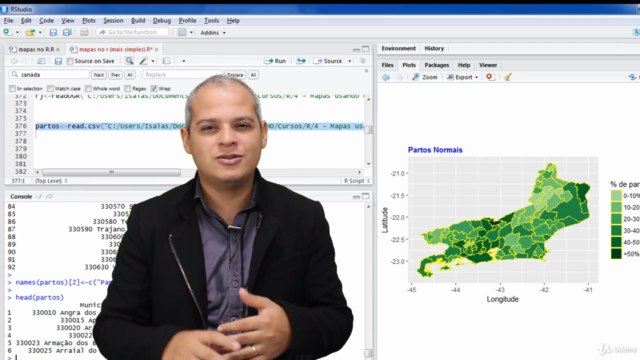Click the editor back navigation arrow
The height and width of the screenshot is (360, 640).
(13, 61)
